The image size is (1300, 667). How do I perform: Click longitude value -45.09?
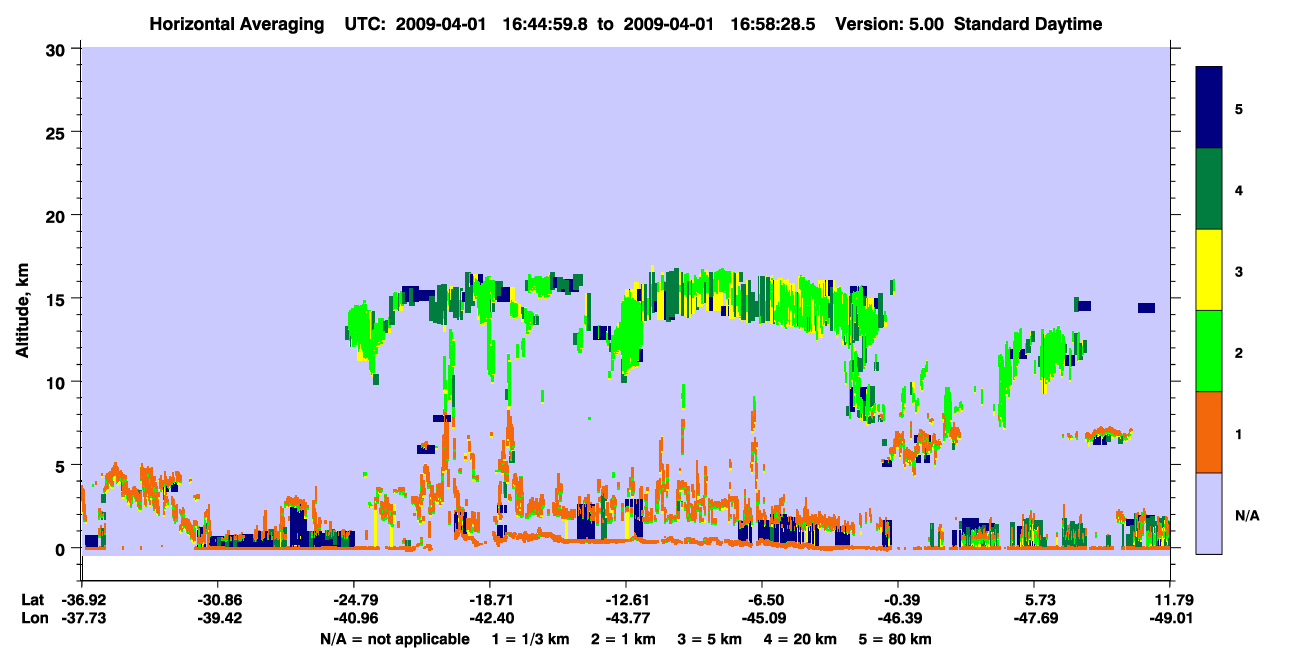click(762, 619)
